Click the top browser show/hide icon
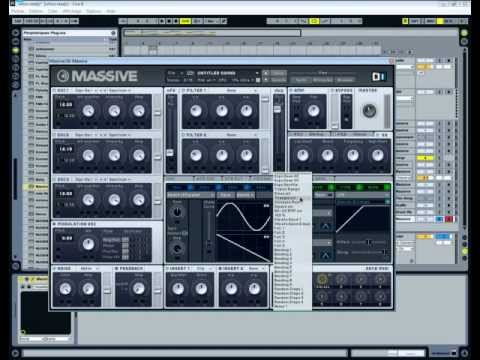 pos(15,33)
